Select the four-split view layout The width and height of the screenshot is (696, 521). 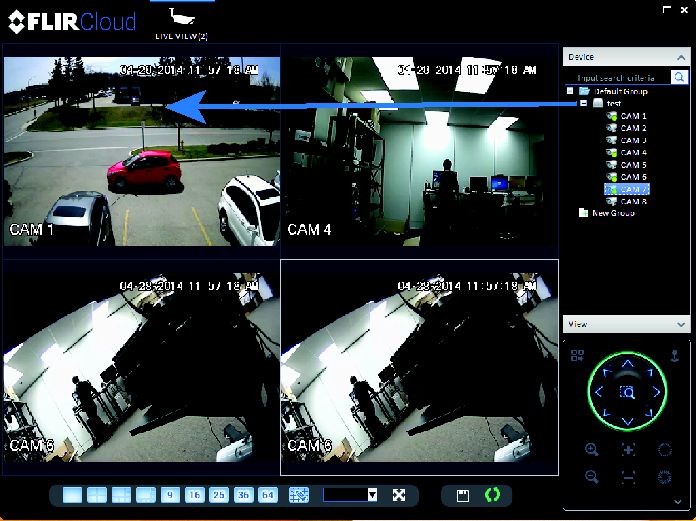click(97, 494)
